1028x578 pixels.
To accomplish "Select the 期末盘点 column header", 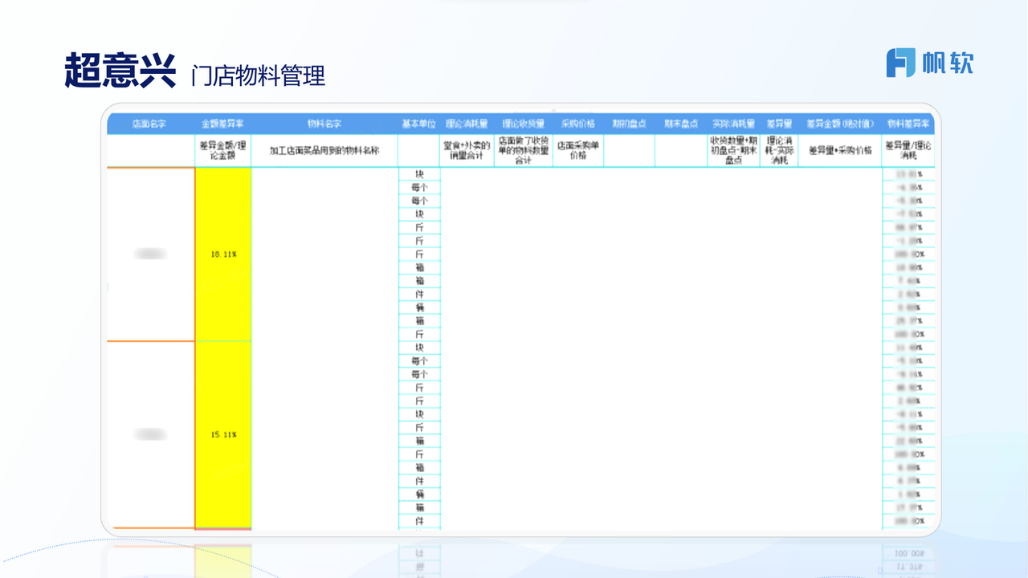I will 681,124.
